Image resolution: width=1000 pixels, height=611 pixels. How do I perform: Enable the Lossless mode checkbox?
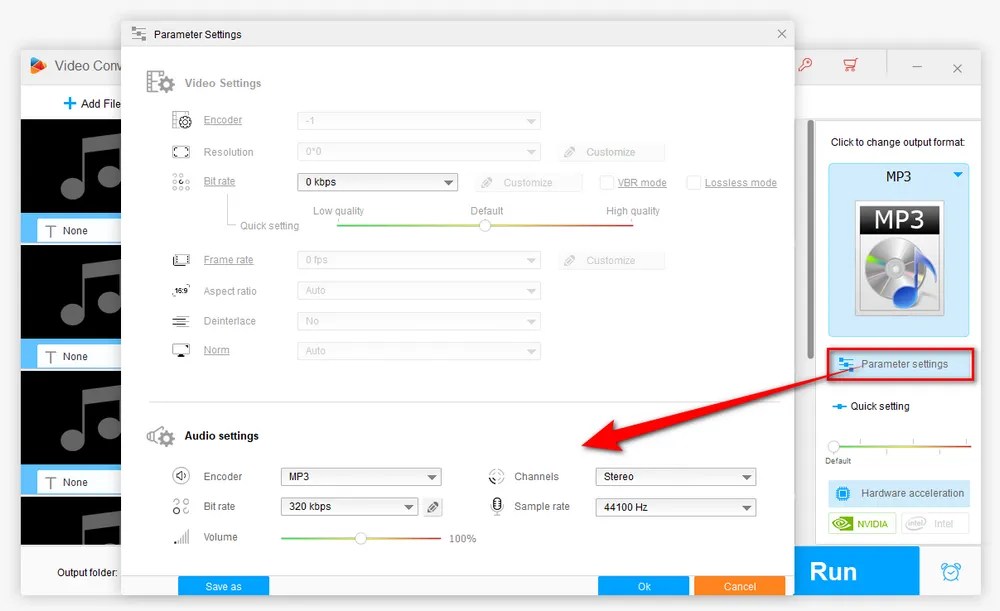tap(693, 182)
